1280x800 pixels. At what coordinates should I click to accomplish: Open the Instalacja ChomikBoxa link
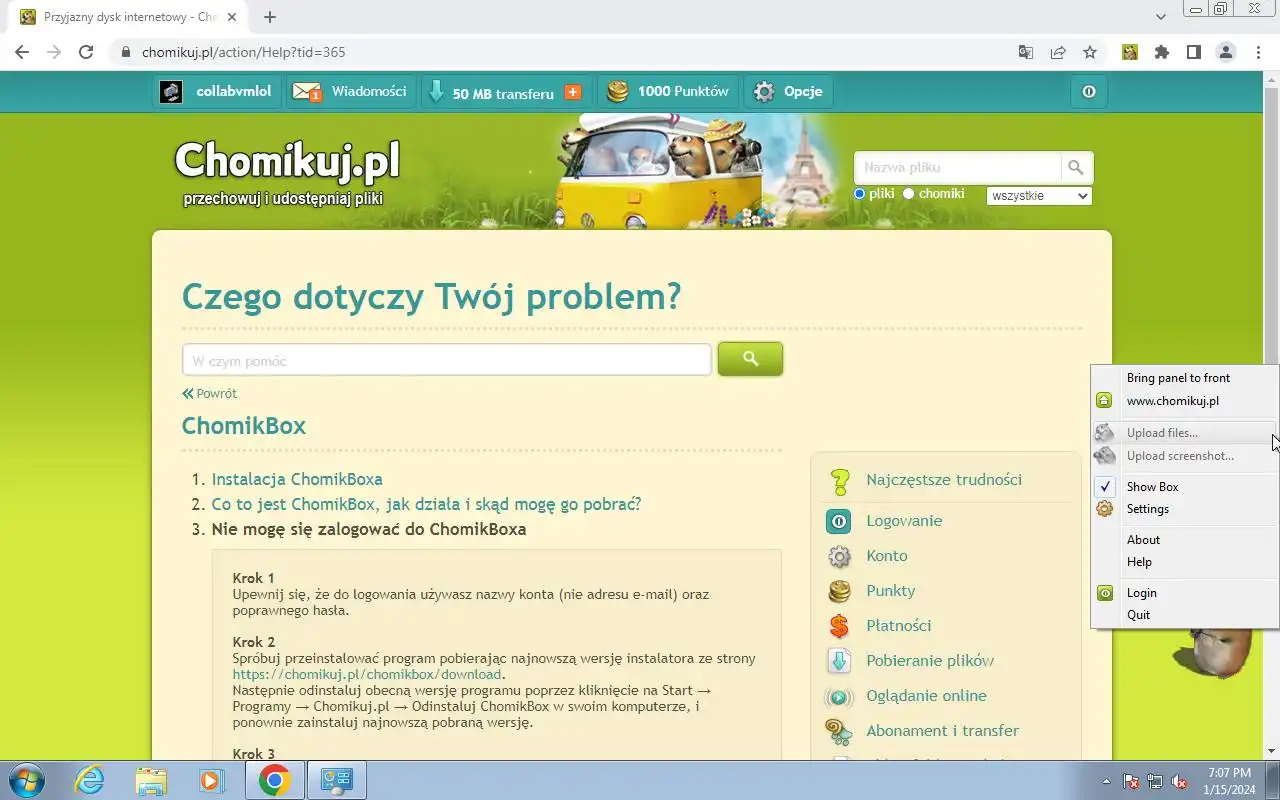297,480
